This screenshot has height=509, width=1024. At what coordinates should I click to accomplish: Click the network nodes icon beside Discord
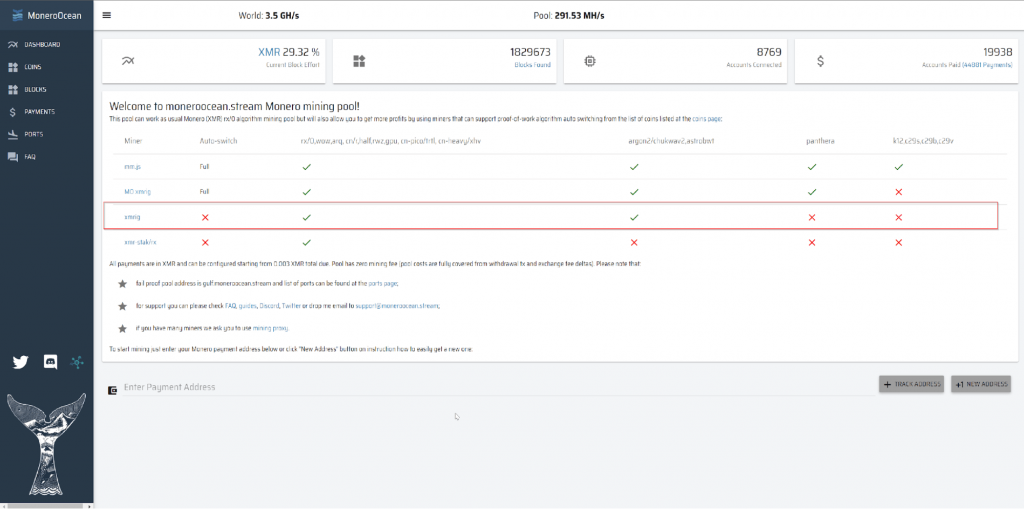click(x=77, y=361)
